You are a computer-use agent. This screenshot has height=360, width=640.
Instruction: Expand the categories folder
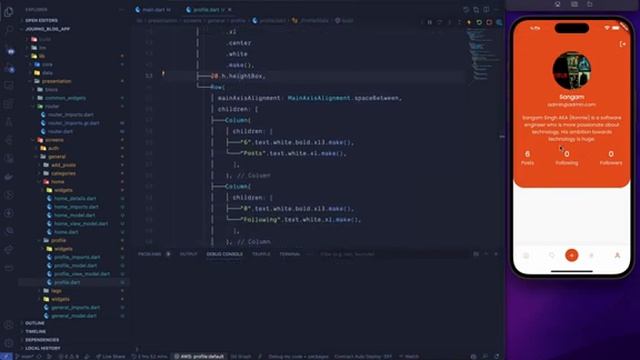[x=63, y=173]
